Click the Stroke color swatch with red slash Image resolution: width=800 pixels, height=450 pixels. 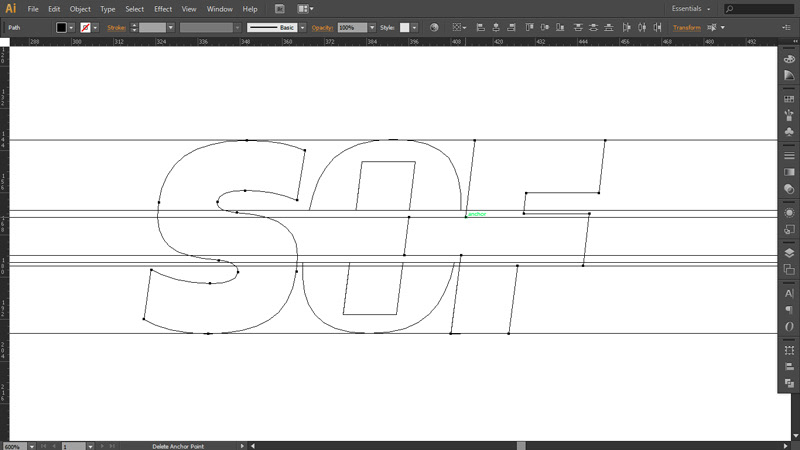[x=86, y=28]
